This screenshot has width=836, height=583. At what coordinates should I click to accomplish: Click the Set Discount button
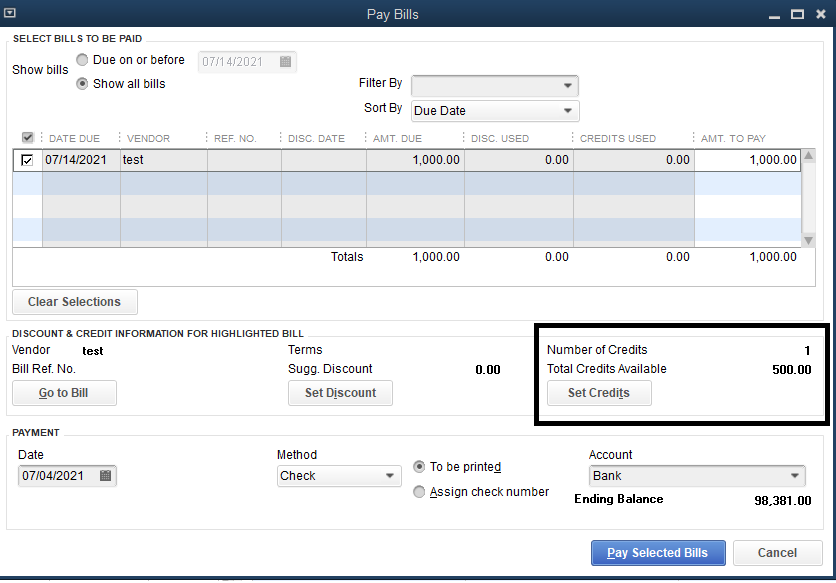tap(340, 393)
